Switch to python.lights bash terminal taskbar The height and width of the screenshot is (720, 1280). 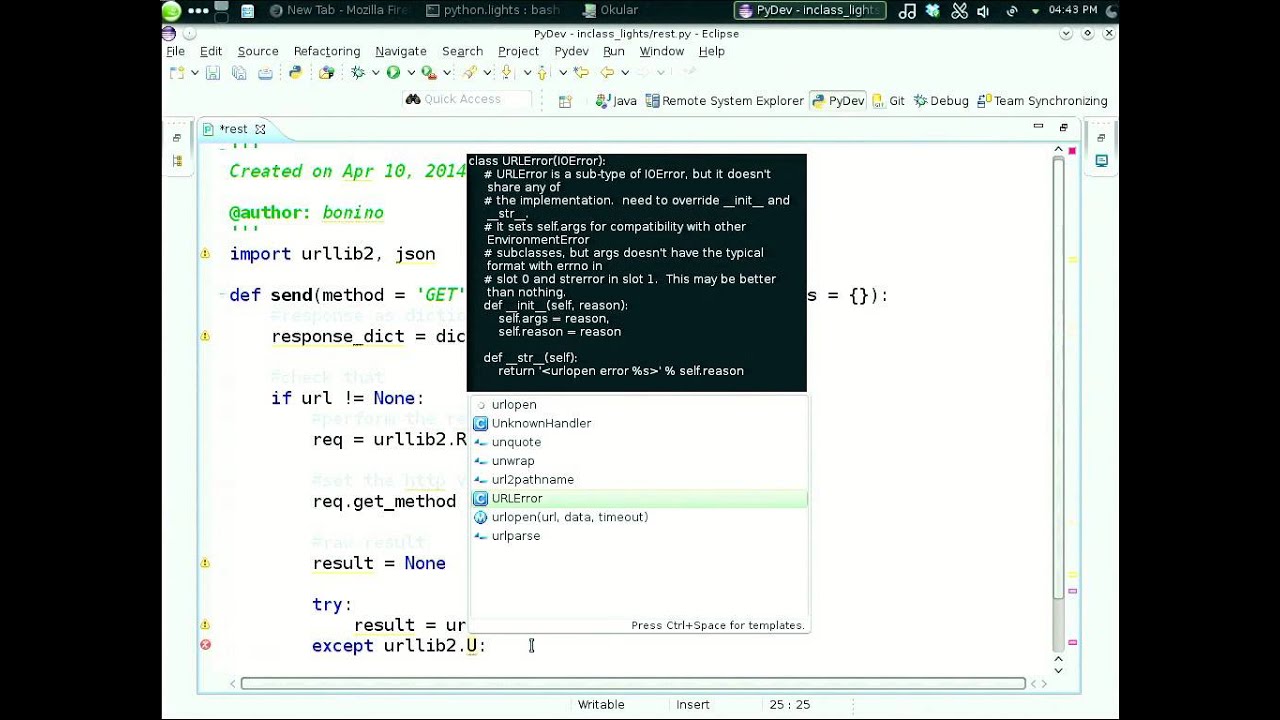click(493, 10)
